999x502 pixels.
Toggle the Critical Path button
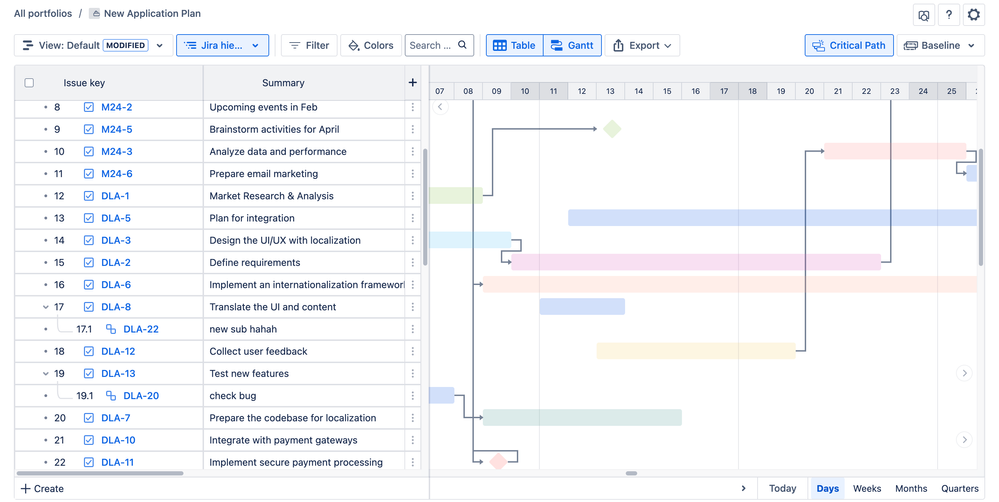[x=849, y=45]
